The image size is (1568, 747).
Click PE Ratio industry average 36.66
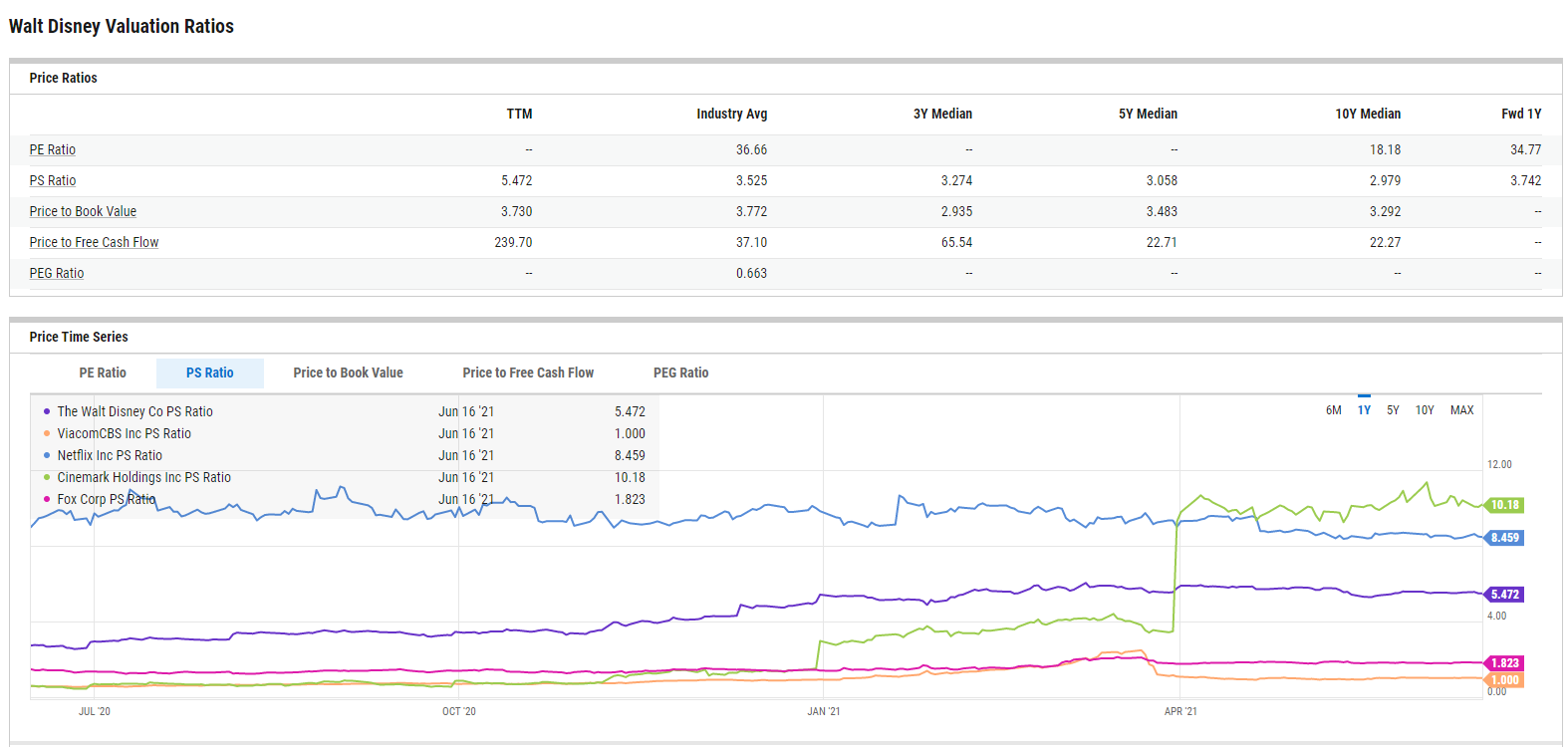pos(751,149)
